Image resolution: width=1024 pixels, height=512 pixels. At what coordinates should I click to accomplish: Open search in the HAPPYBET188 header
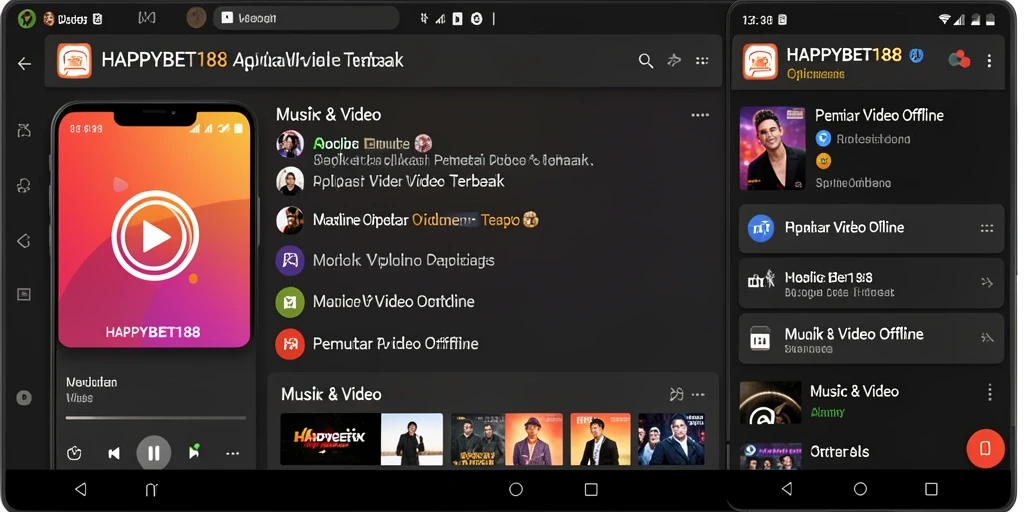[x=646, y=61]
